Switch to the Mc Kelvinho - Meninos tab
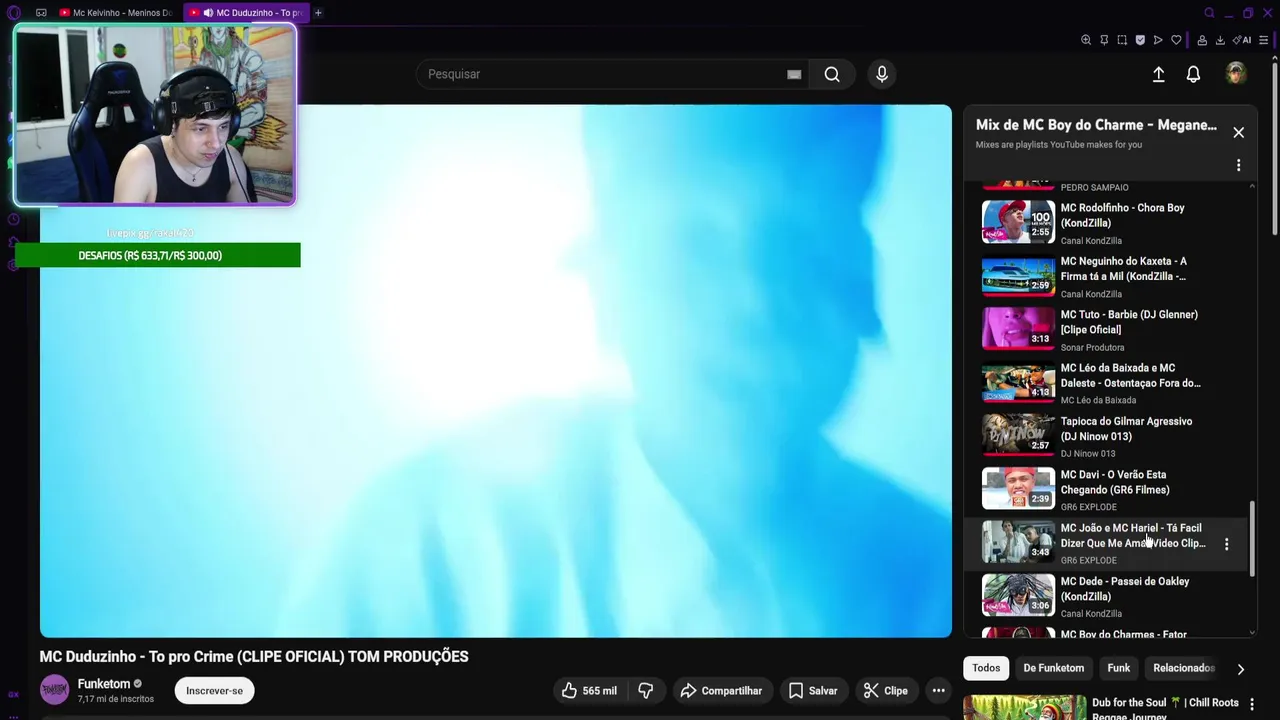Image resolution: width=1280 pixels, height=720 pixels. click(115, 13)
